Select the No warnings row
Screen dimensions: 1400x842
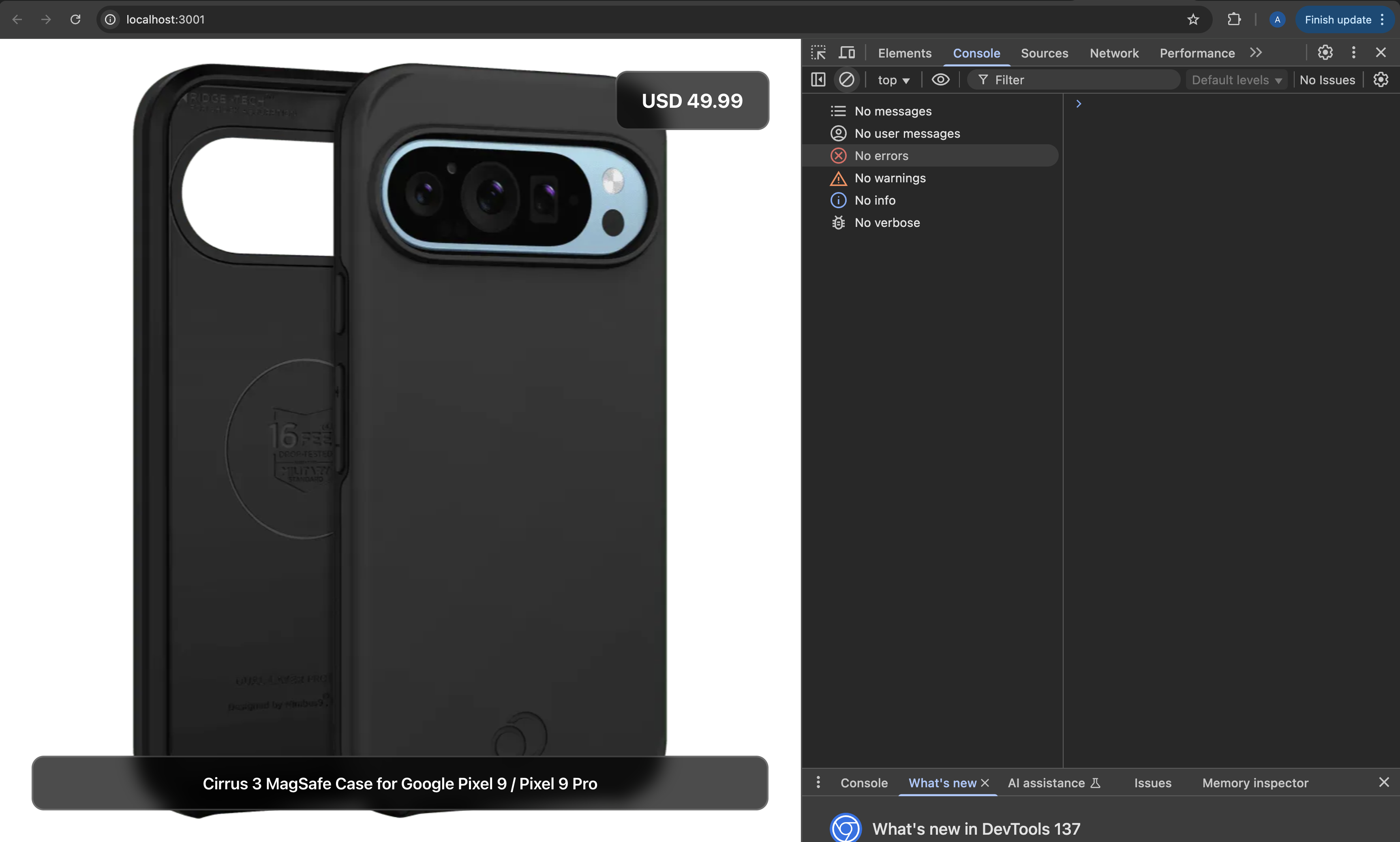pos(931,178)
